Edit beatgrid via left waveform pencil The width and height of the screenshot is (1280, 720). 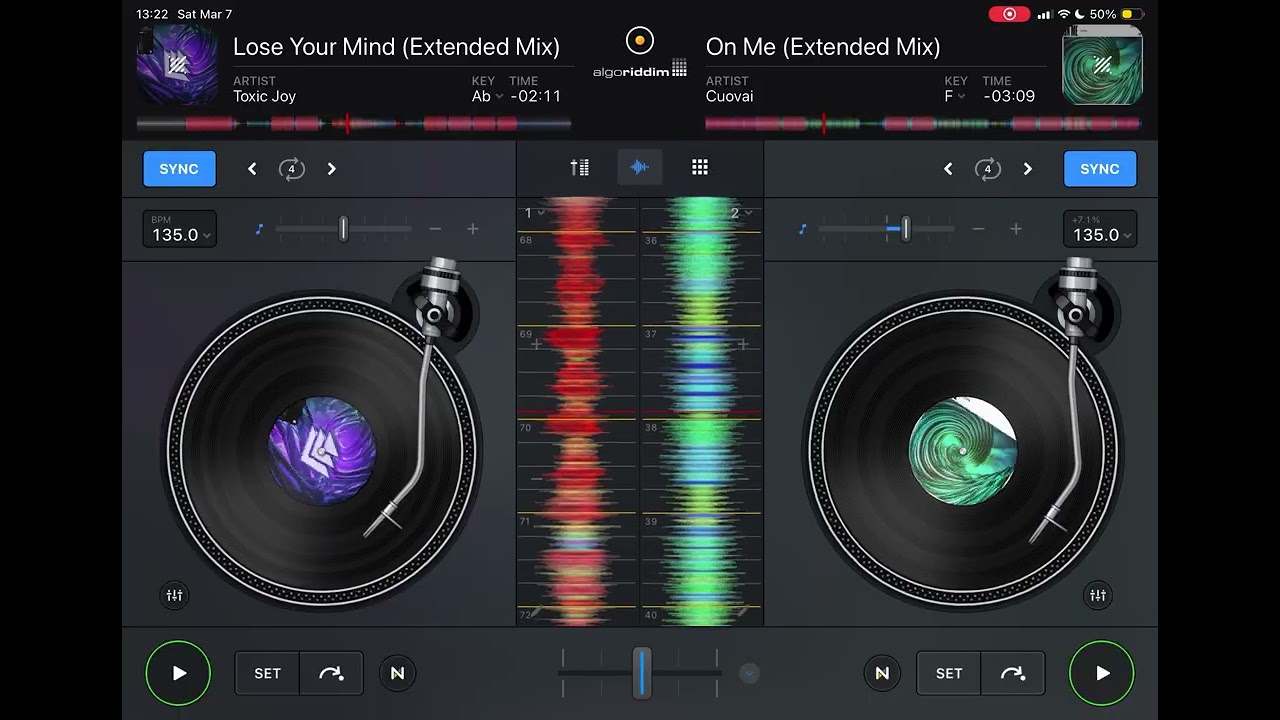(x=536, y=611)
